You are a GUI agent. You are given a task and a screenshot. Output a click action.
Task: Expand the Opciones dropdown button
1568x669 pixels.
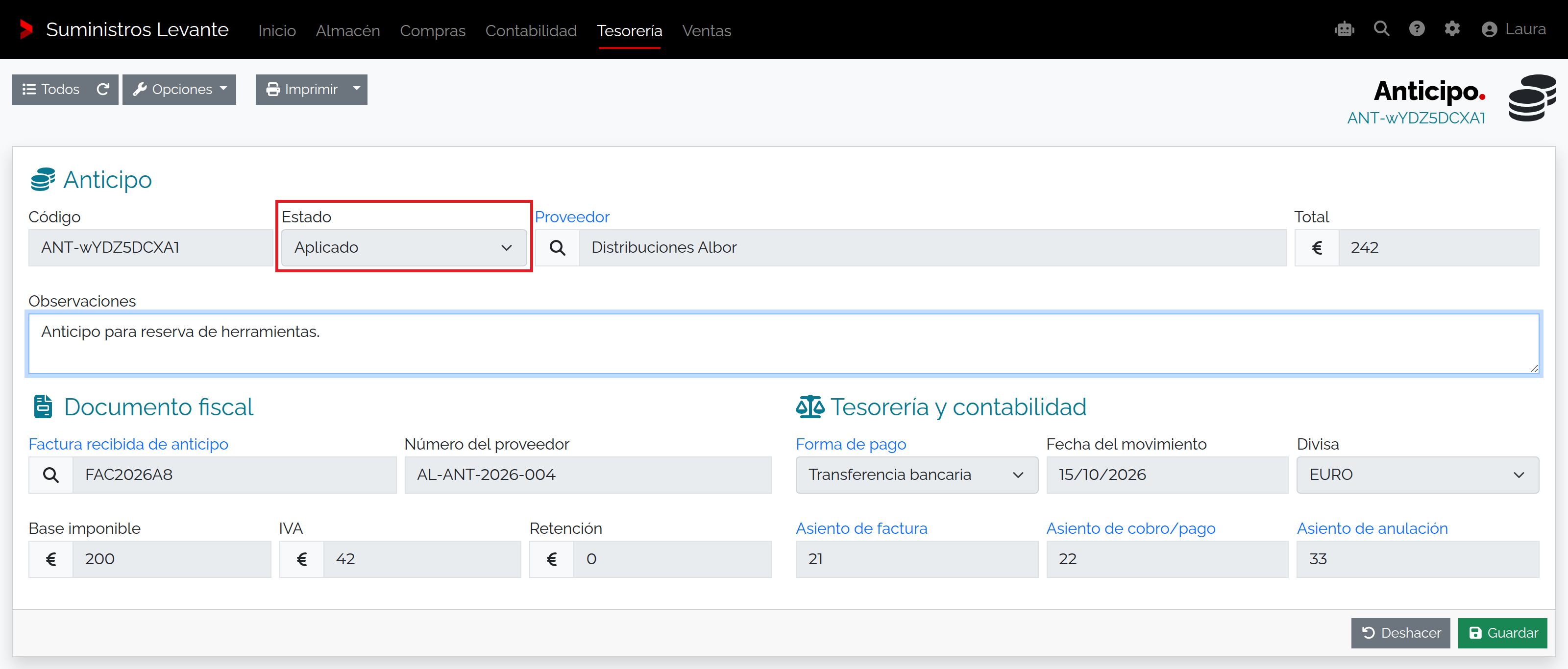pyautogui.click(x=179, y=90)
